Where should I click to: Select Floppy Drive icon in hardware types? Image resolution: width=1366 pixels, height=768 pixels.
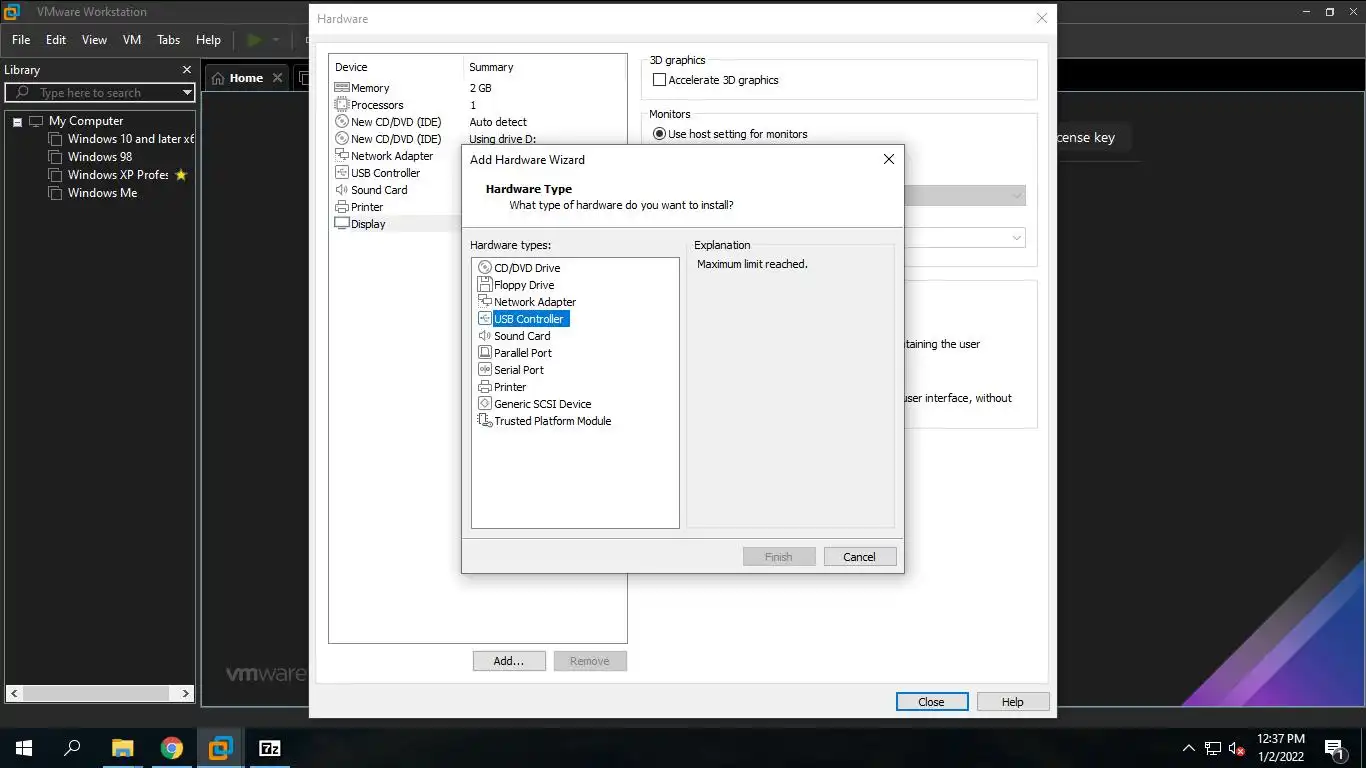pyautogui.click(x=485, y=285)
